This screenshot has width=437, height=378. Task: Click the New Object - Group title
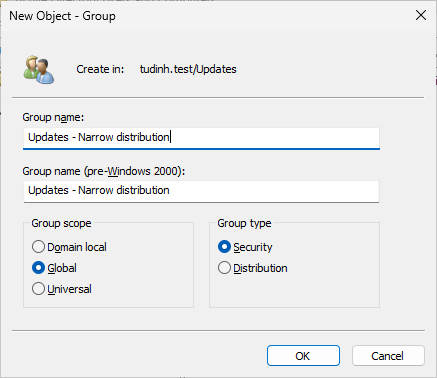tap(62, 16)
